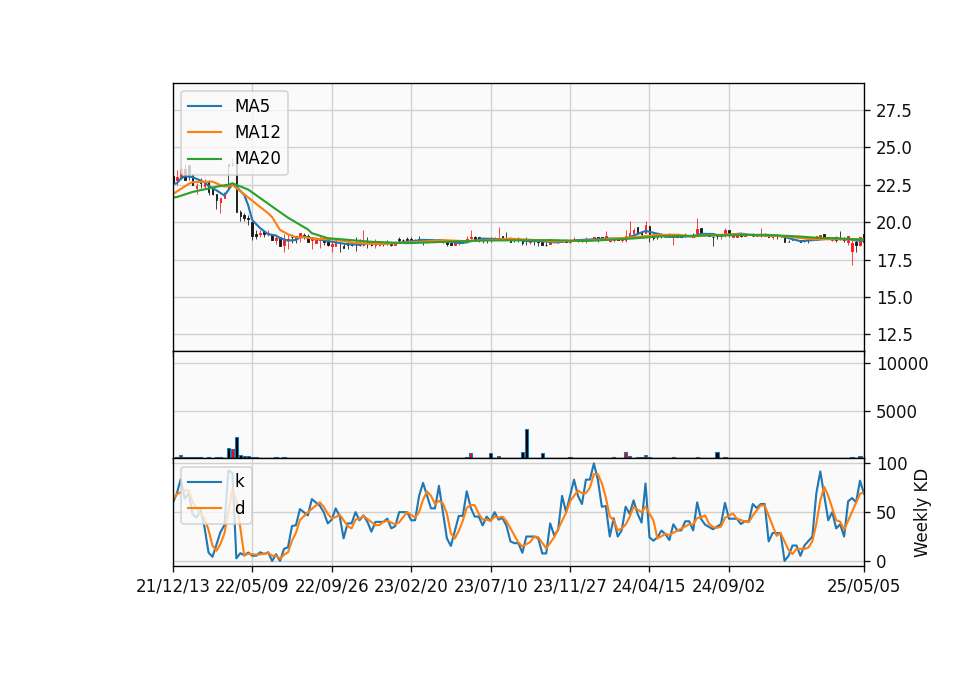
Task: Click the 20.0 price axis label
Action: [894, 223]
